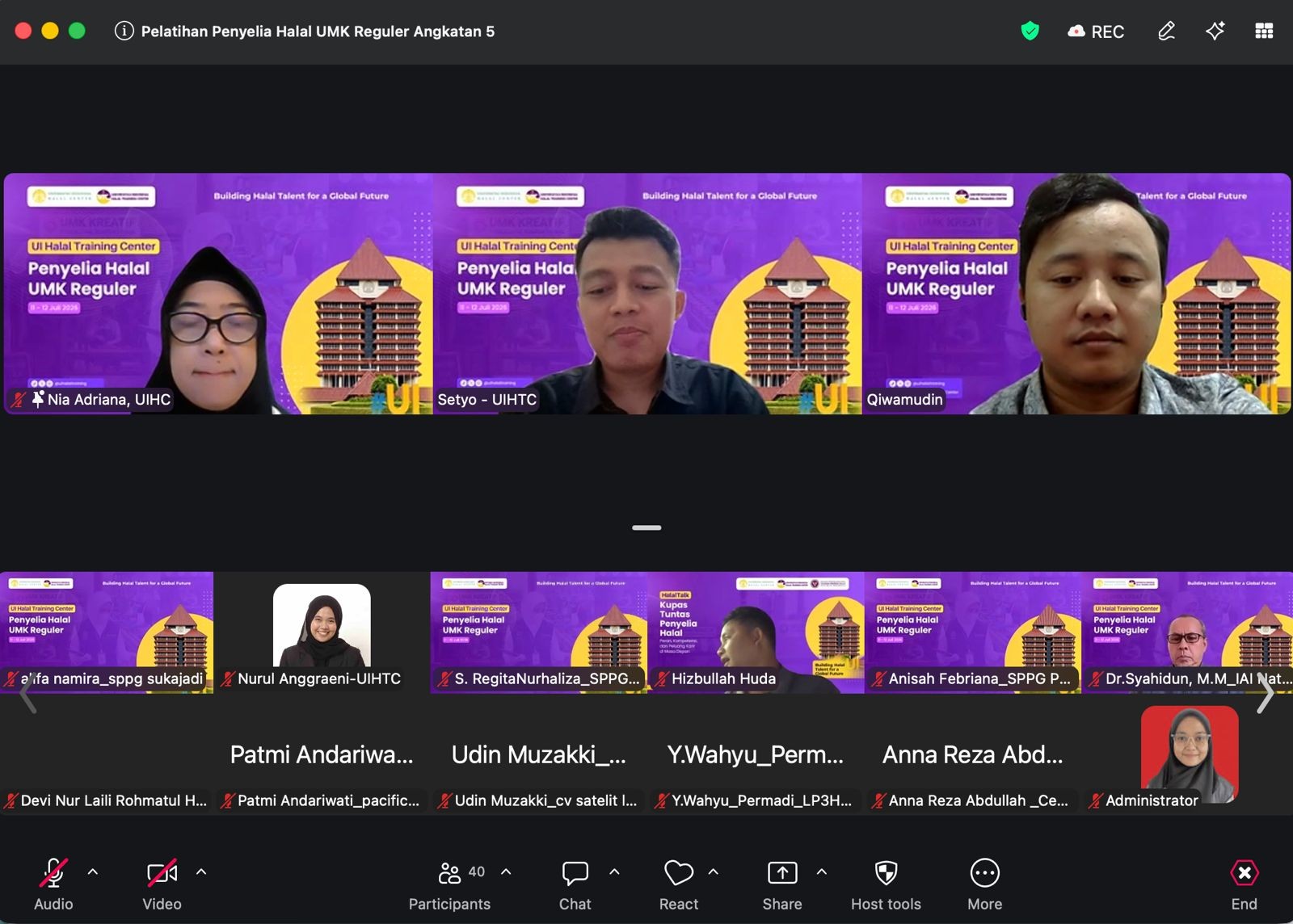Minimize the window with the yellow button
The image size is (1293, 924).
(x=50, y=31)
